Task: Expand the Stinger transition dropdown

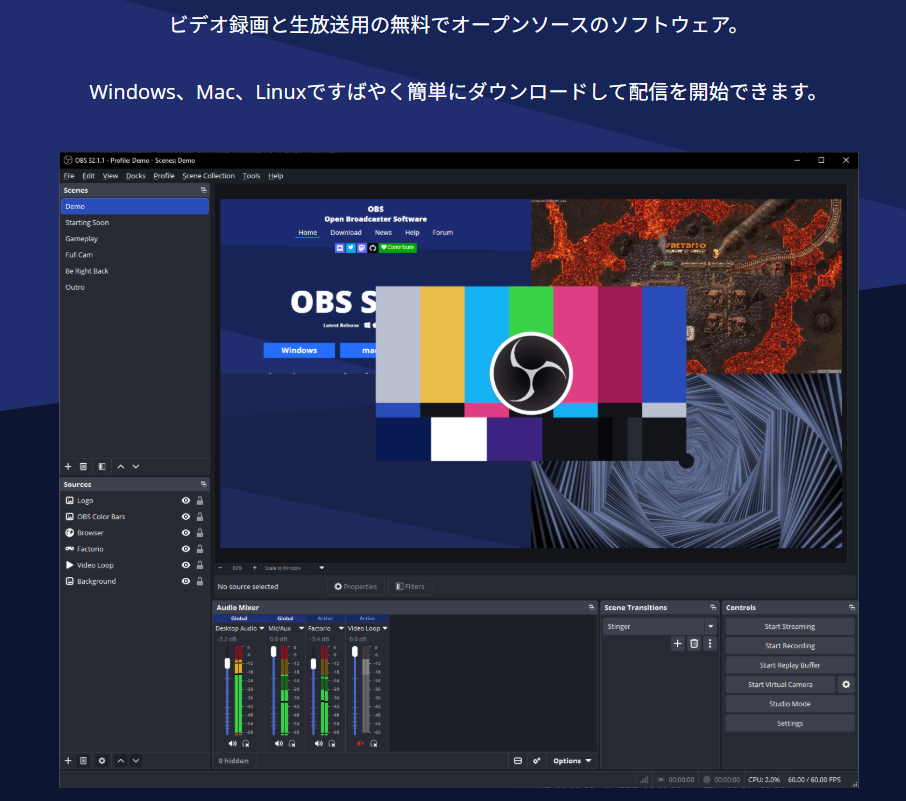Action: (x=710, y=627)
